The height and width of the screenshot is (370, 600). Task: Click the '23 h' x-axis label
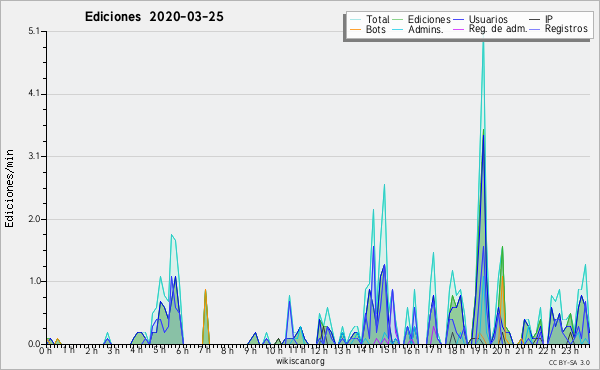click(571, 350)
